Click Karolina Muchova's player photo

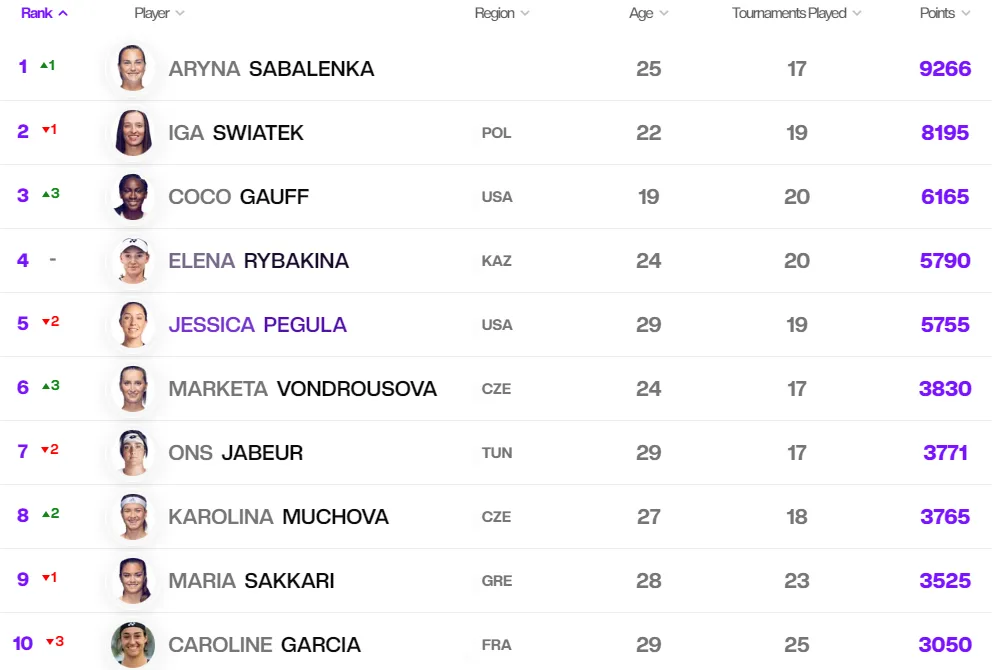click(132, 516)
